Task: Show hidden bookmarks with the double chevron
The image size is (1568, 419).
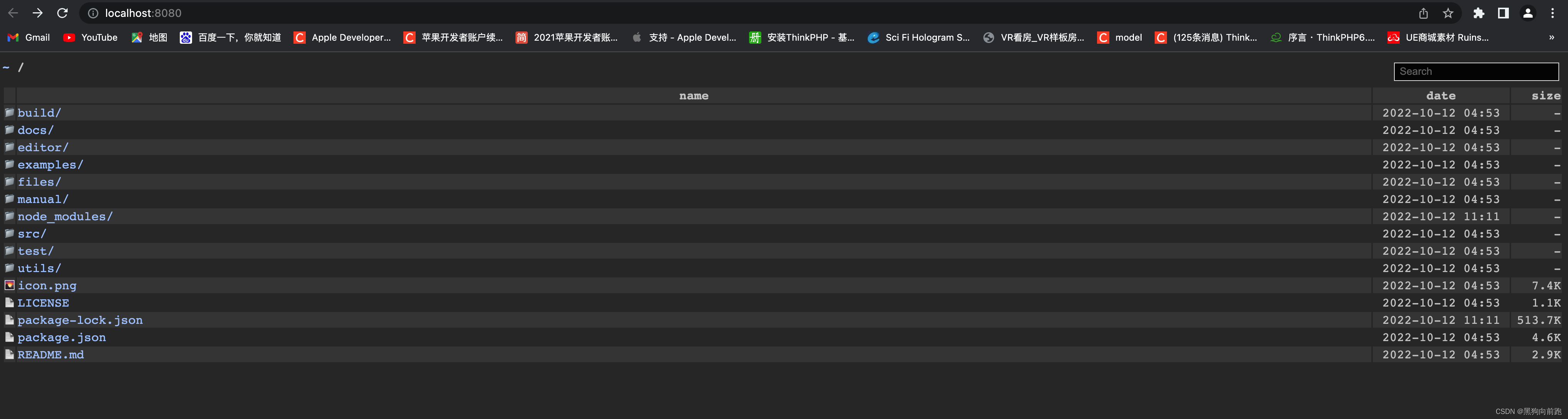Action: pos(1551,37)
